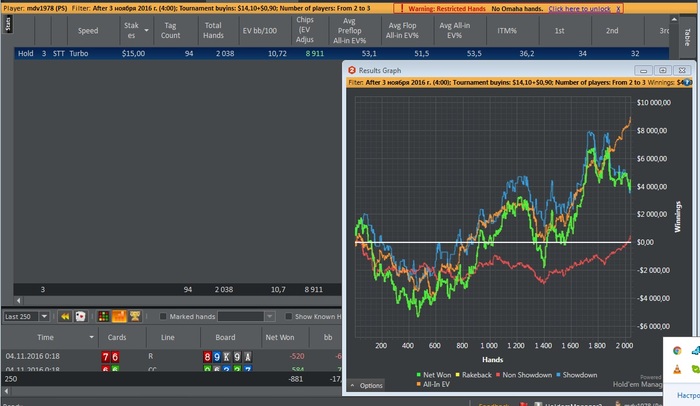Dismiss the Restricted Hands warning with X
This screenshot has height=406, width=700.
[618, 8]
